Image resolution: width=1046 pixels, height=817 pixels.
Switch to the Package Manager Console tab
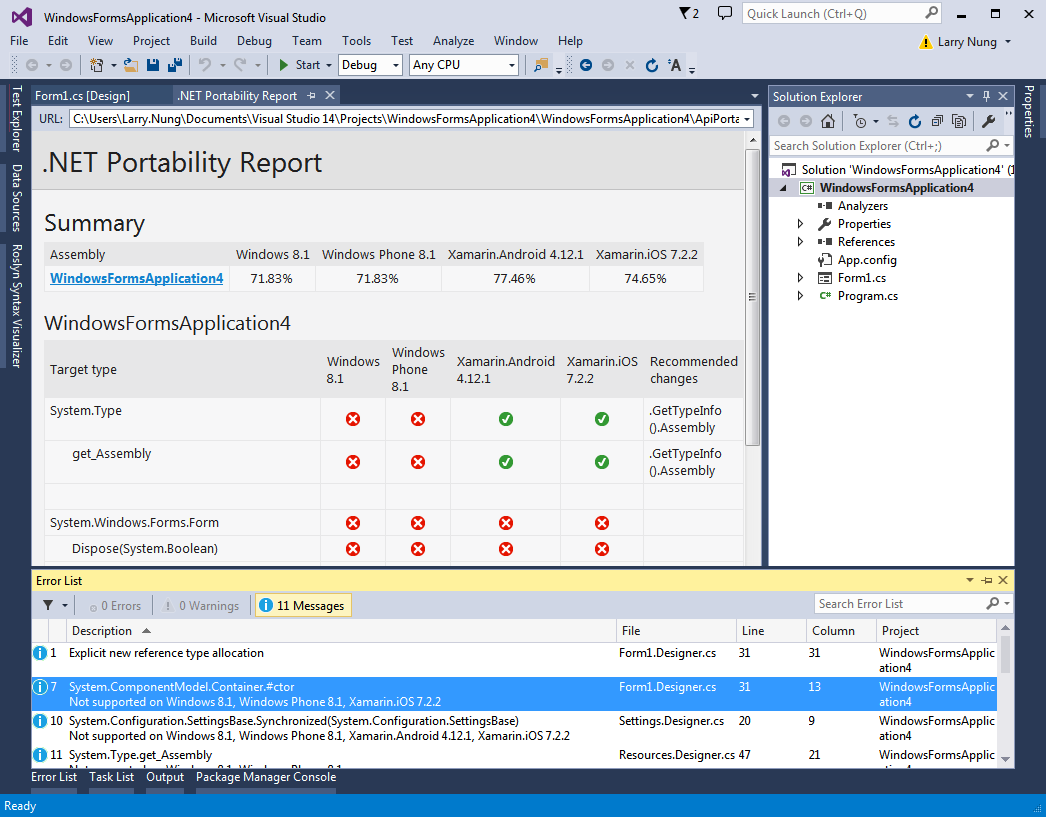(266, 777)
